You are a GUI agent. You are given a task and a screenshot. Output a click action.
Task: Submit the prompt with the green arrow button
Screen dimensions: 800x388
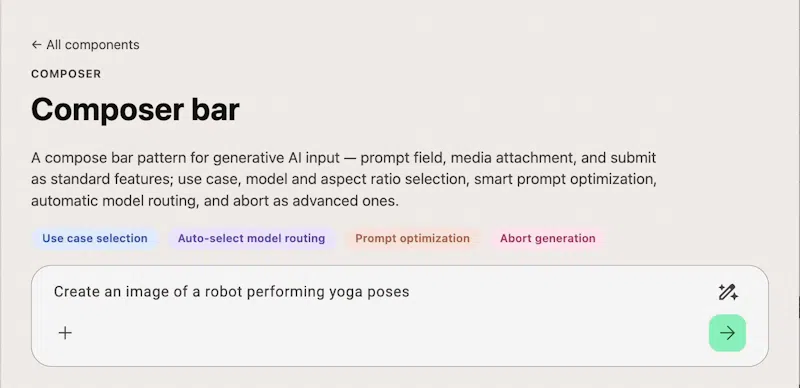728,333
